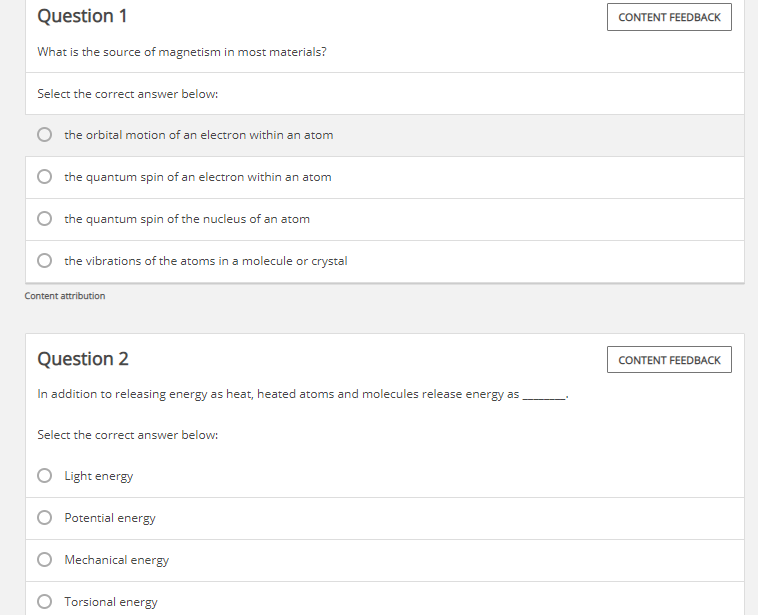Image resolution: width=758 pixels, height=615 pixels.
Task: Click the heated atoms and molecules question text
Action: pos(278,394)
